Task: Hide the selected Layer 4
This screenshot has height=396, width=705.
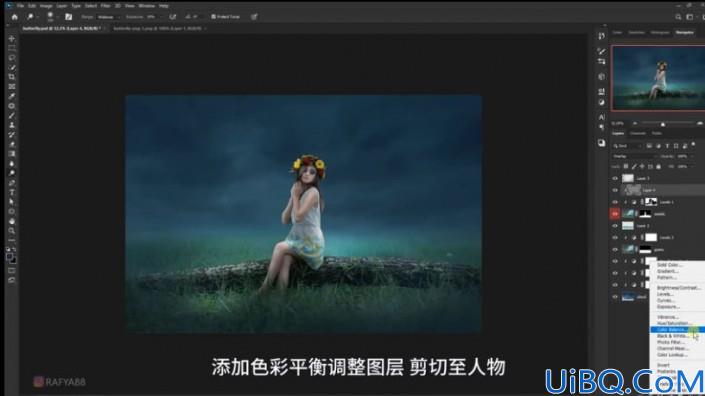Action: tap(615, 190)
